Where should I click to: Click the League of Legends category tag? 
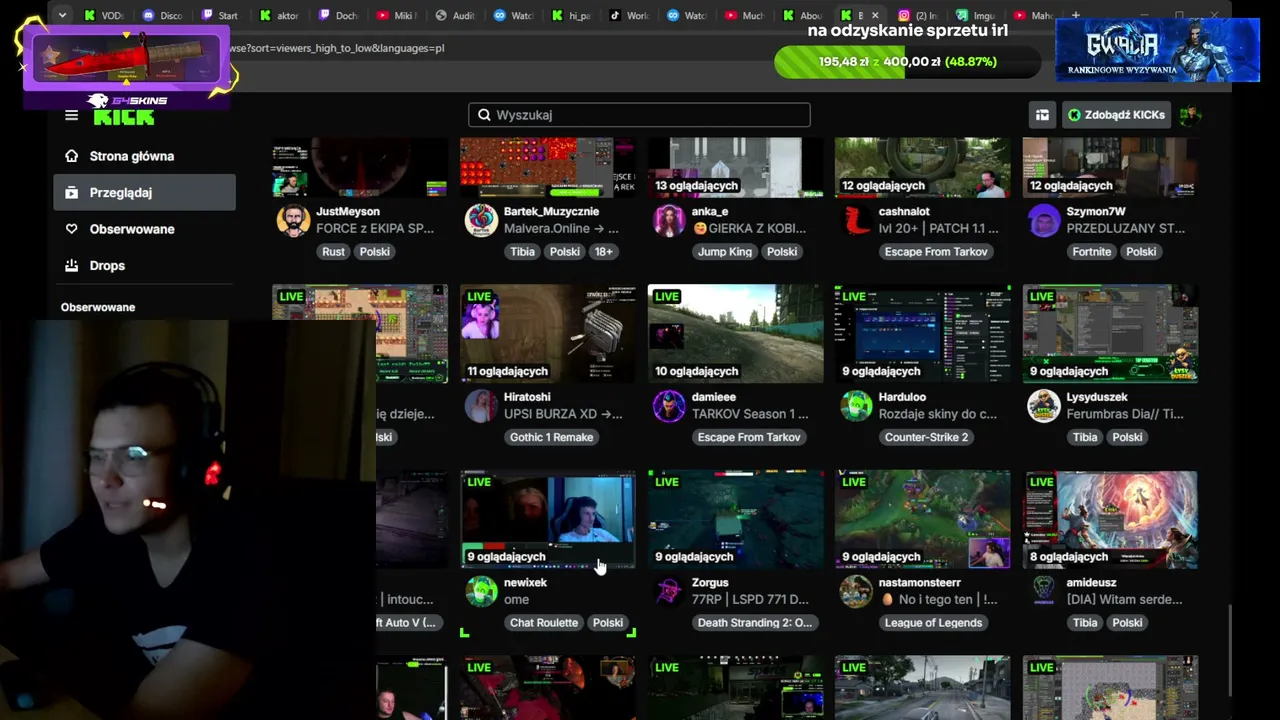click(933, 623)
